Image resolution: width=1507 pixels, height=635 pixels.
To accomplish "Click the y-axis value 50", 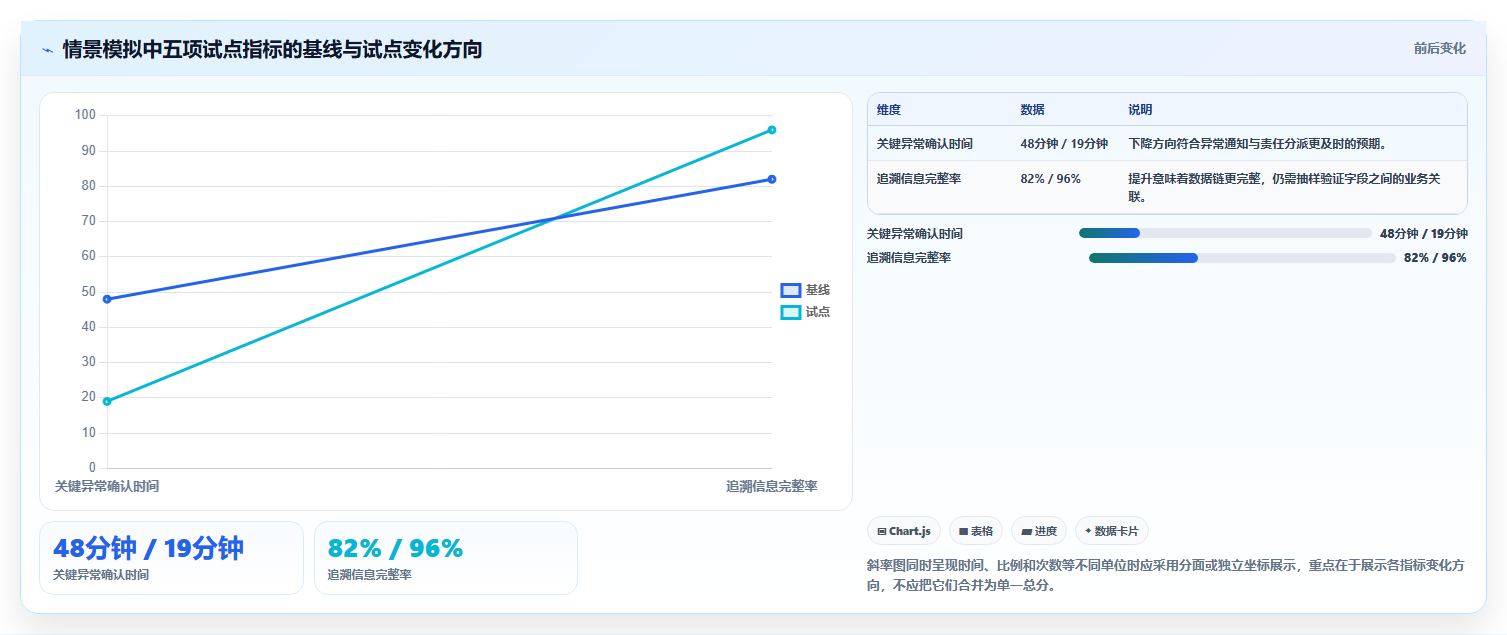I will point(89,292).
